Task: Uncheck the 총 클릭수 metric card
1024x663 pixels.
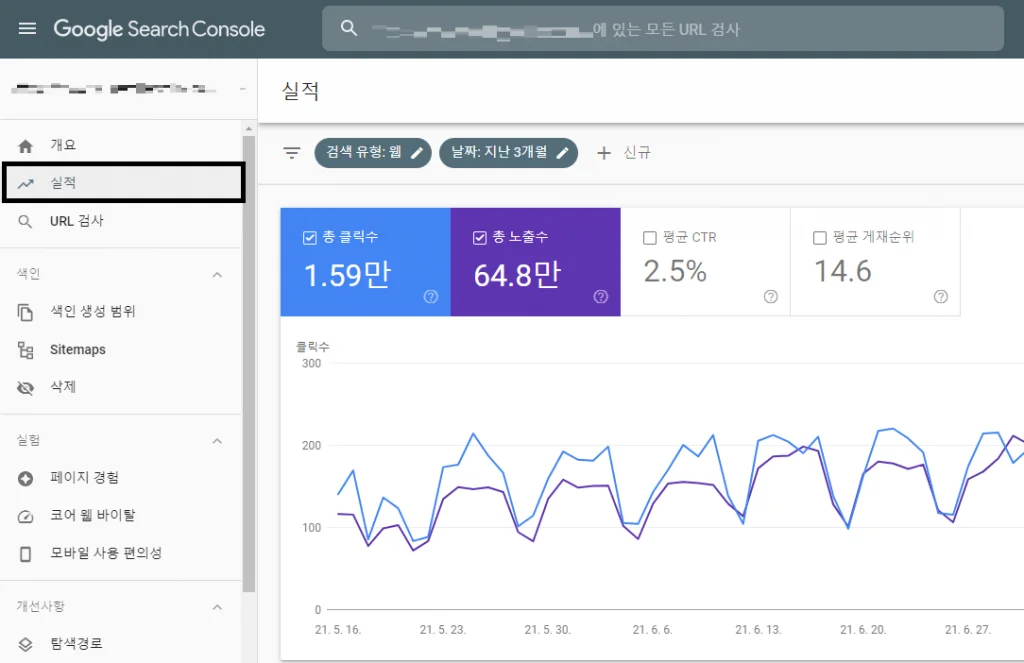Action: (309, 236)
